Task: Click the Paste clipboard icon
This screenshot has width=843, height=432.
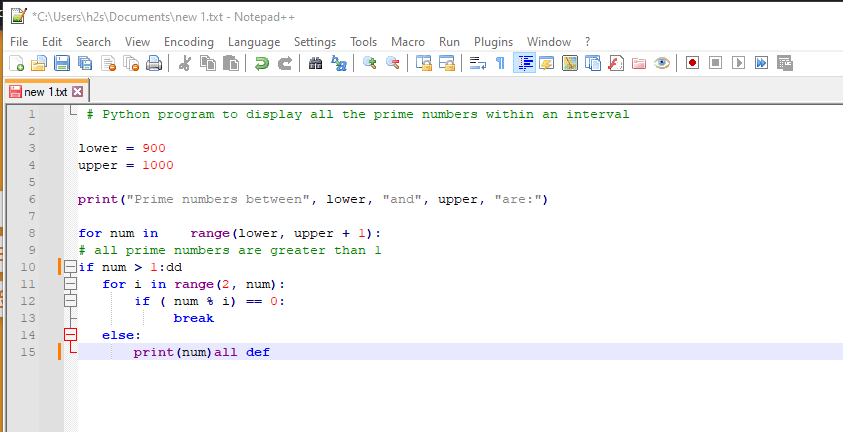Action: [231, 63]
